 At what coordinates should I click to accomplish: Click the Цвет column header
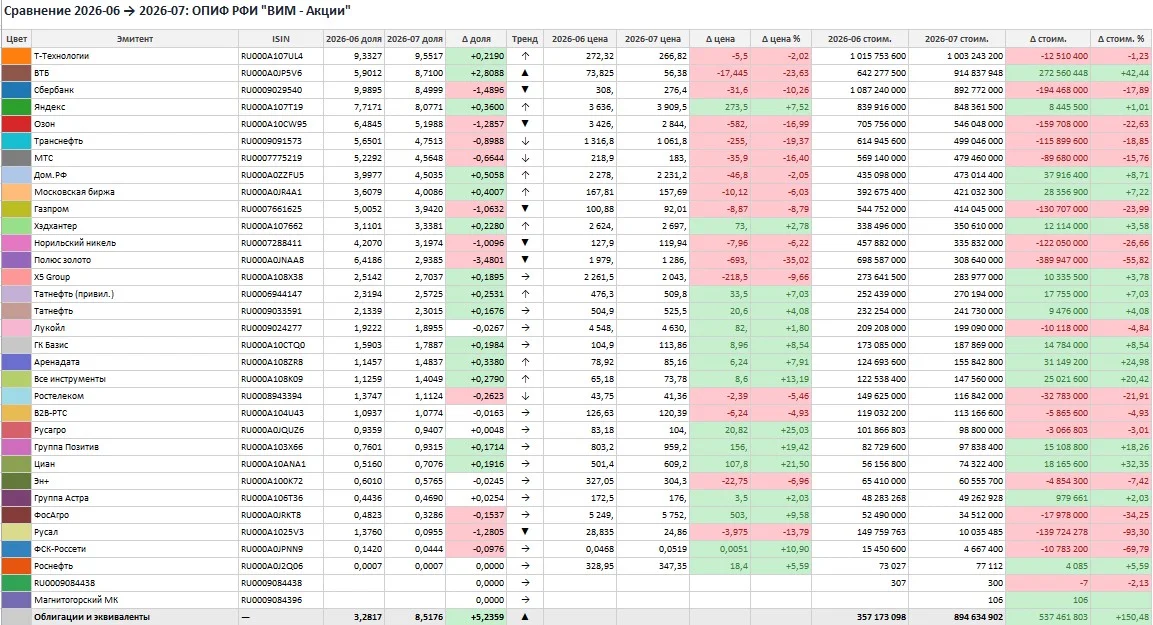pyautogui.click(x=16, y=39)
